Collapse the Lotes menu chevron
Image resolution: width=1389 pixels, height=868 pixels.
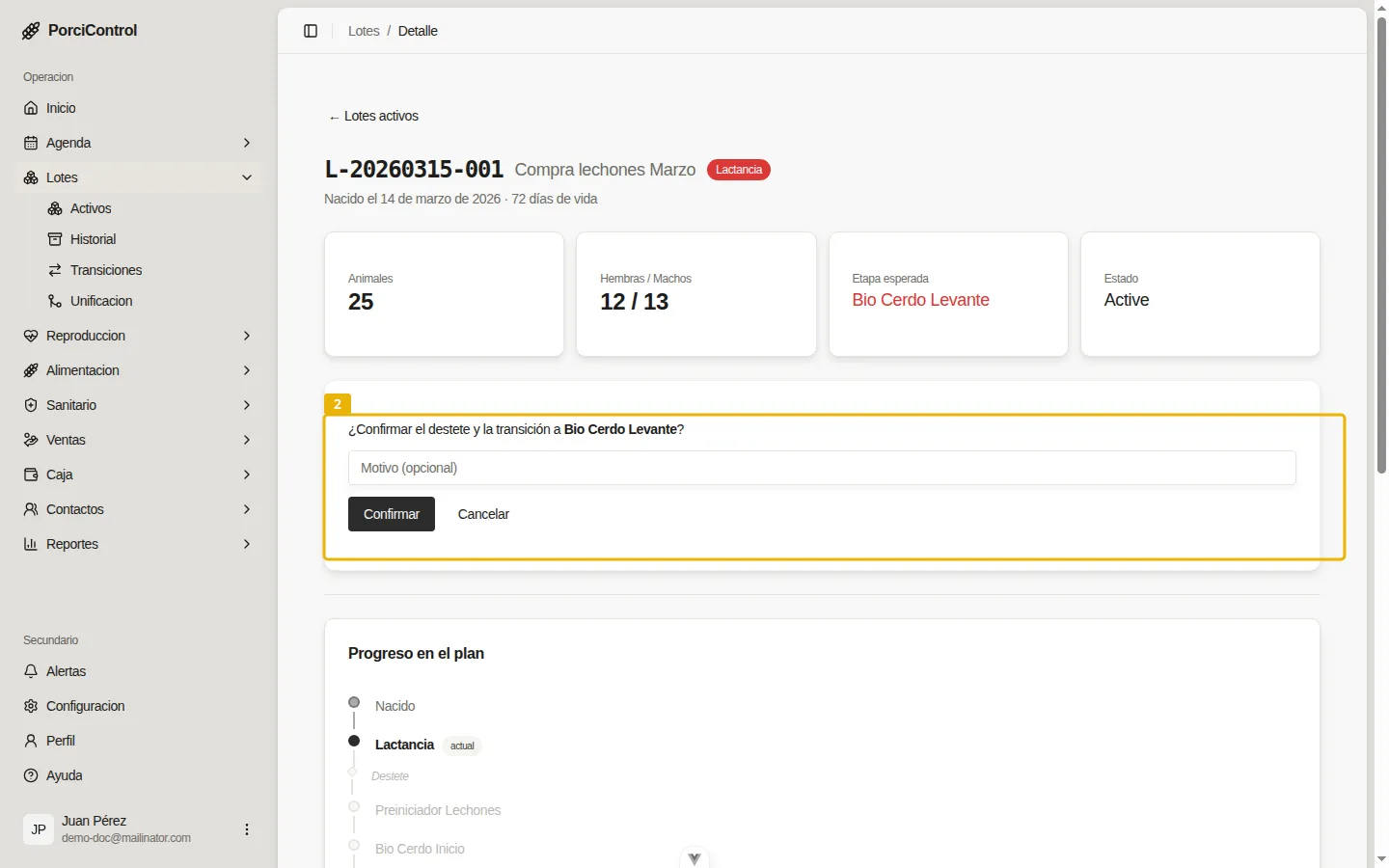[247, 177]
